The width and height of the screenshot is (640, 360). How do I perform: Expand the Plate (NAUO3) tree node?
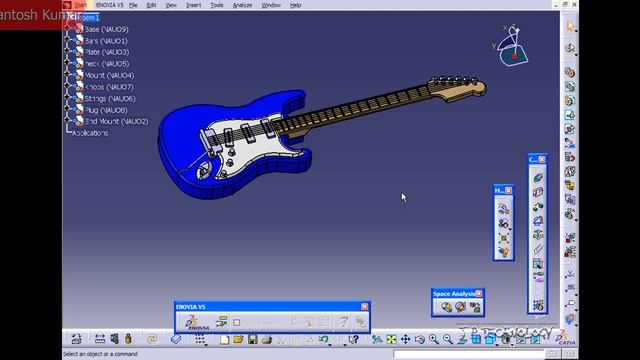click(67, 52)
